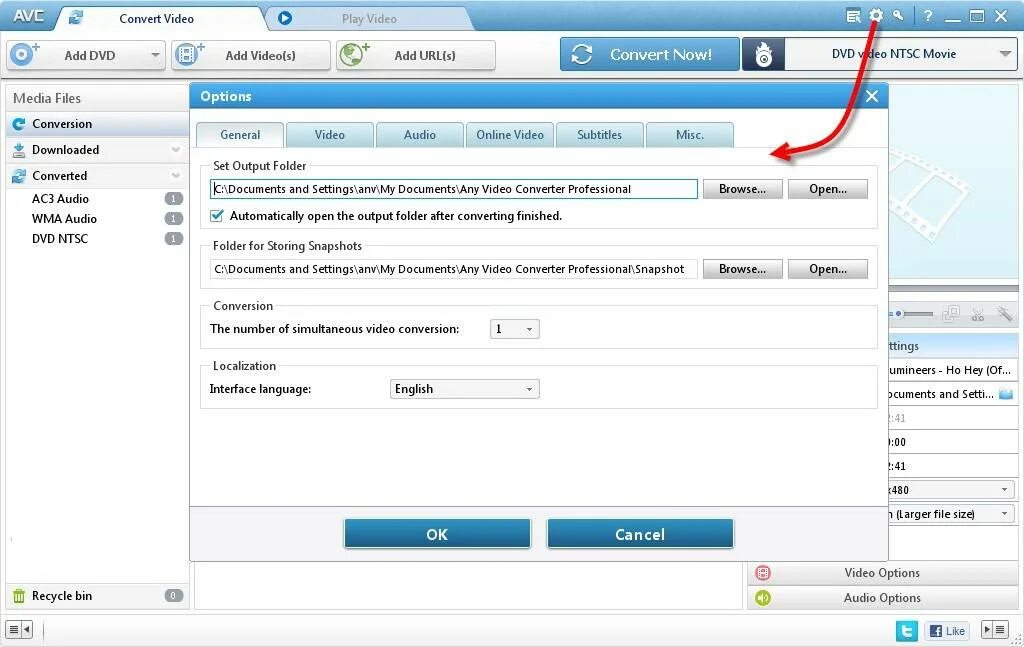
Task: Confirm the options with OK
Action: [438, 534]
